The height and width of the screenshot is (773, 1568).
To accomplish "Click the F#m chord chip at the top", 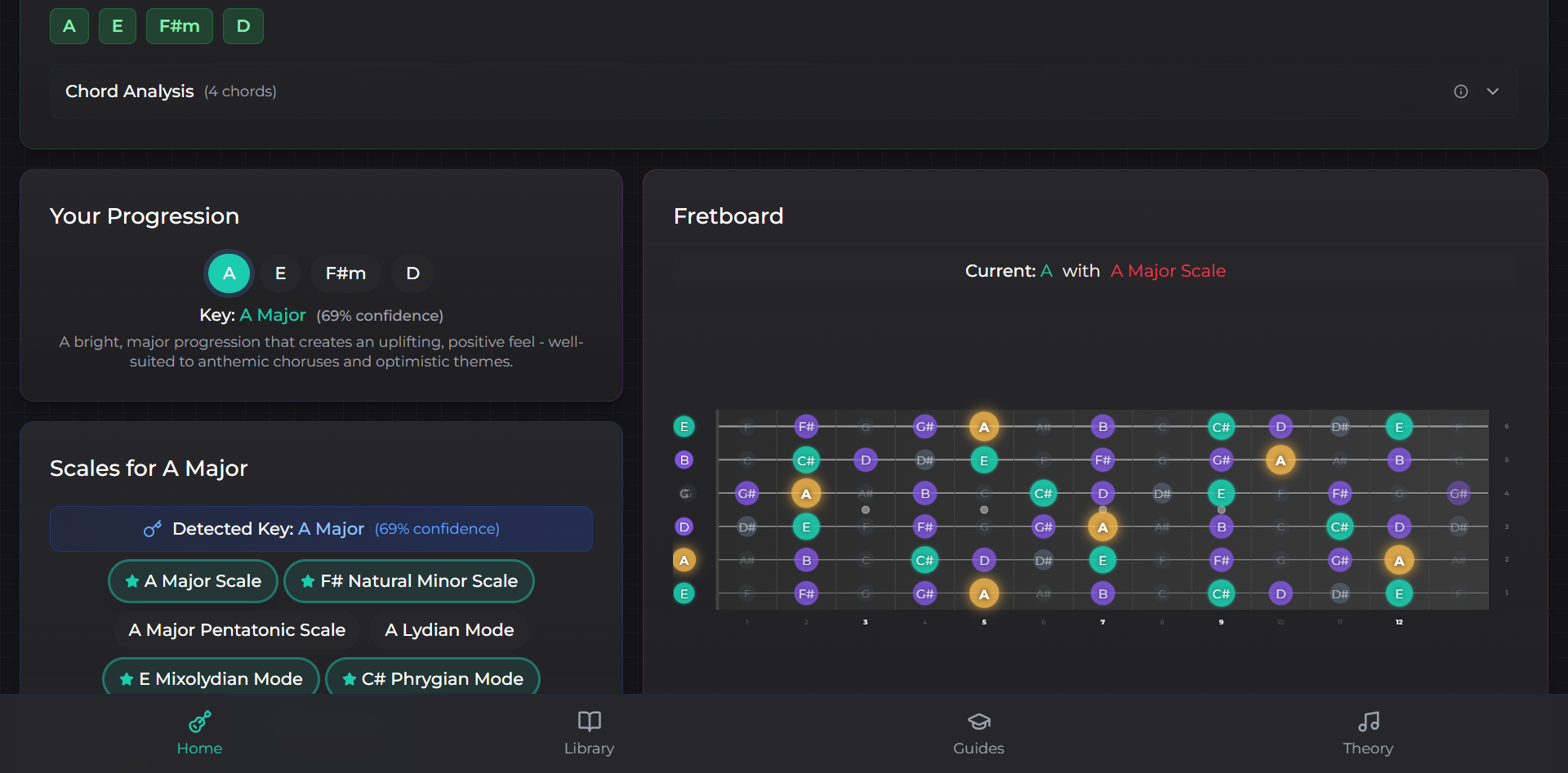I will (x=179, y=25).
